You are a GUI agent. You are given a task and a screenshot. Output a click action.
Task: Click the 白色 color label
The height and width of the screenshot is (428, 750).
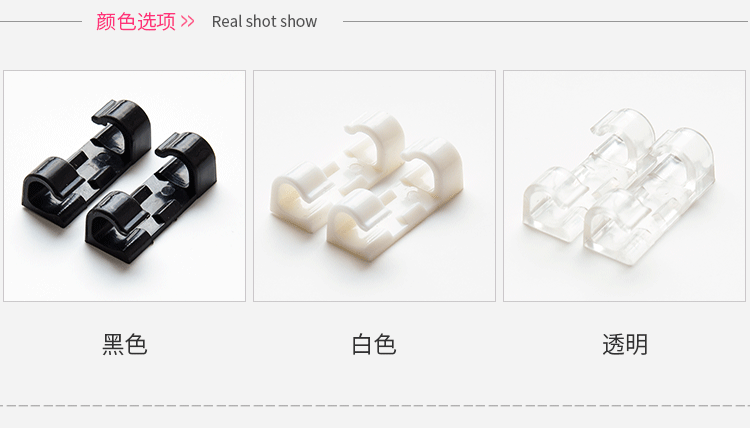click(x=374, y=344)
